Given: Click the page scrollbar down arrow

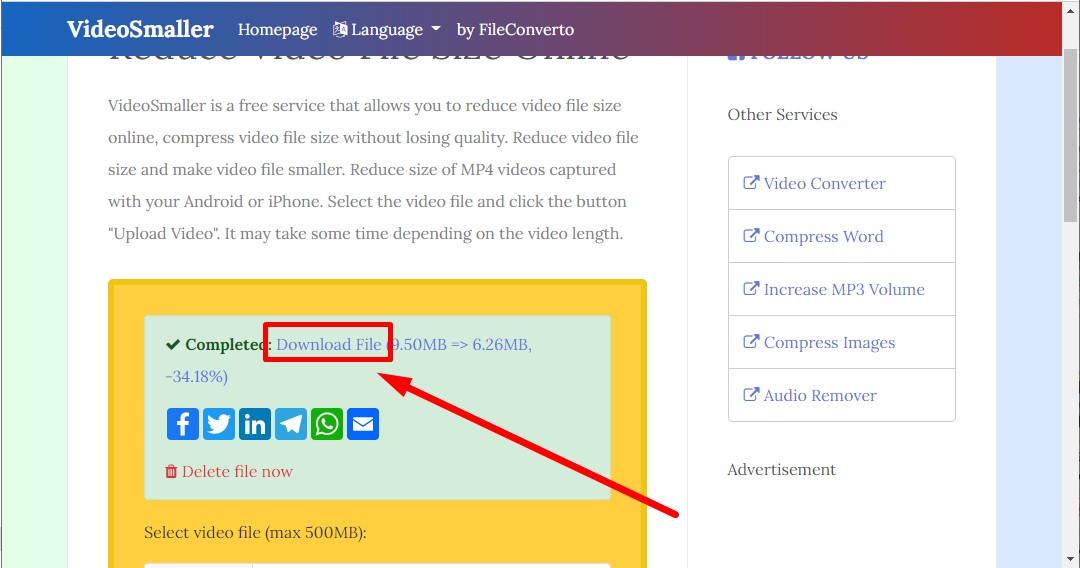Looking at the screenshot, I should (x=1070, y=559).
